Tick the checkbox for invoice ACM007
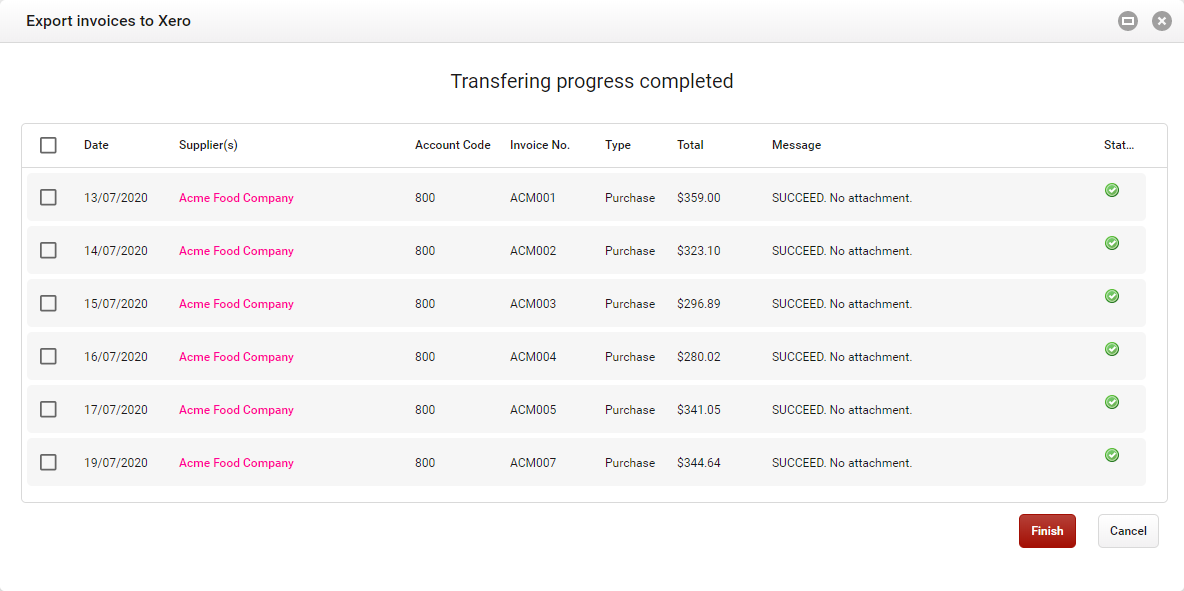1184x591 pixels. pyautogui.click(x=48, y=463)
